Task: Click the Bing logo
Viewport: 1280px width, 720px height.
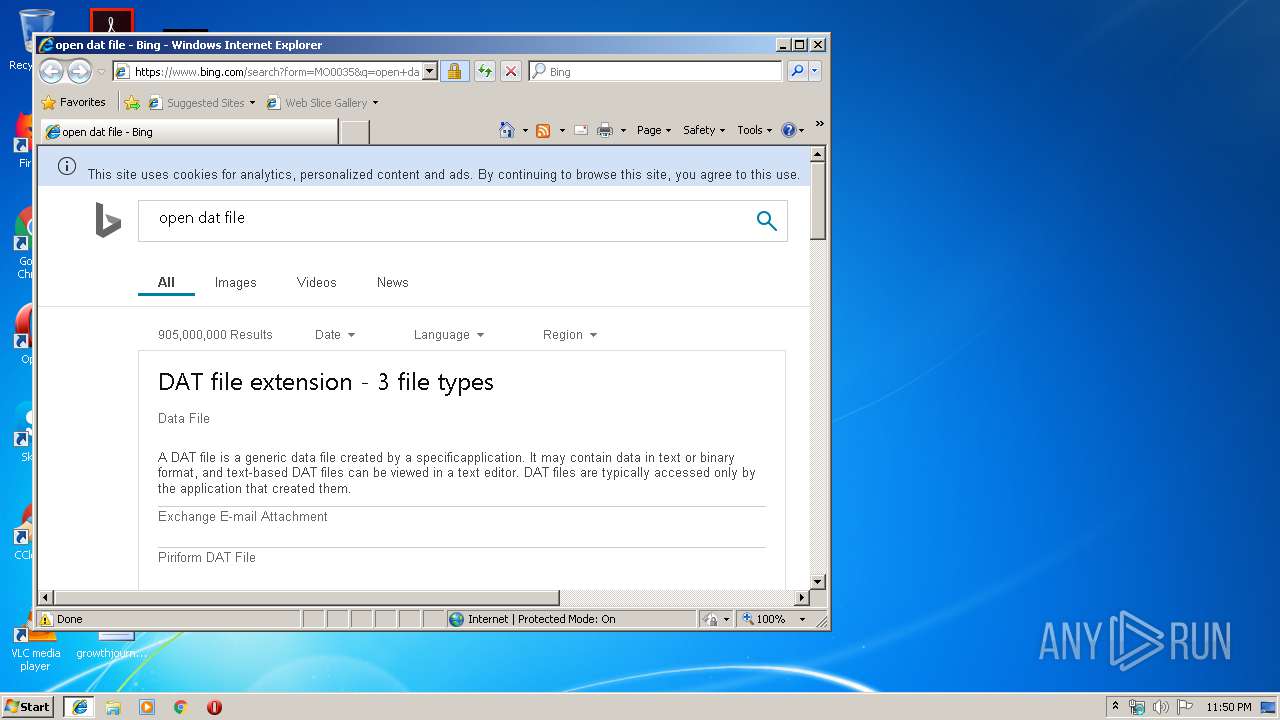Action: click(x=108, y=220)
